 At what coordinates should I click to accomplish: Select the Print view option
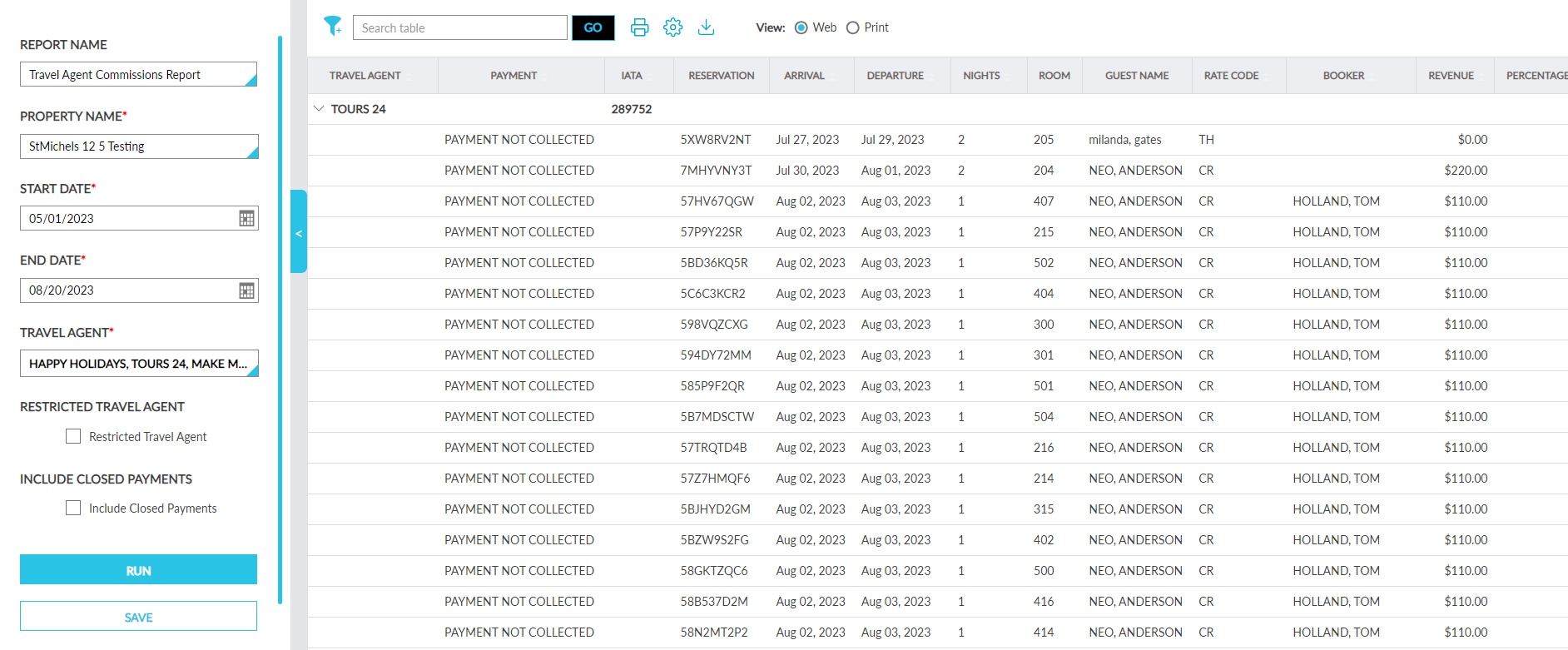(852, 27)
